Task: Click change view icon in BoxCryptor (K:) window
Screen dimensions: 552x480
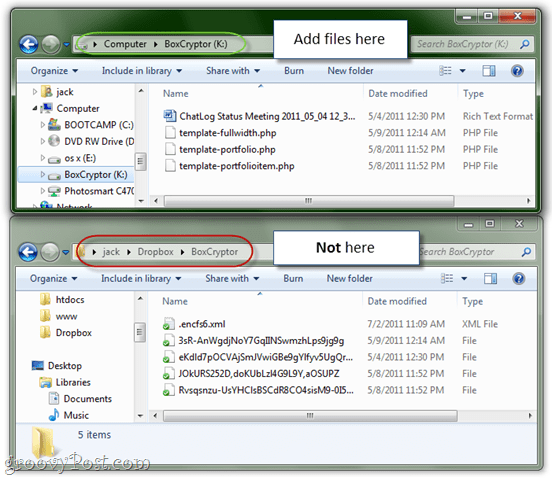Action: click(445, 71)
